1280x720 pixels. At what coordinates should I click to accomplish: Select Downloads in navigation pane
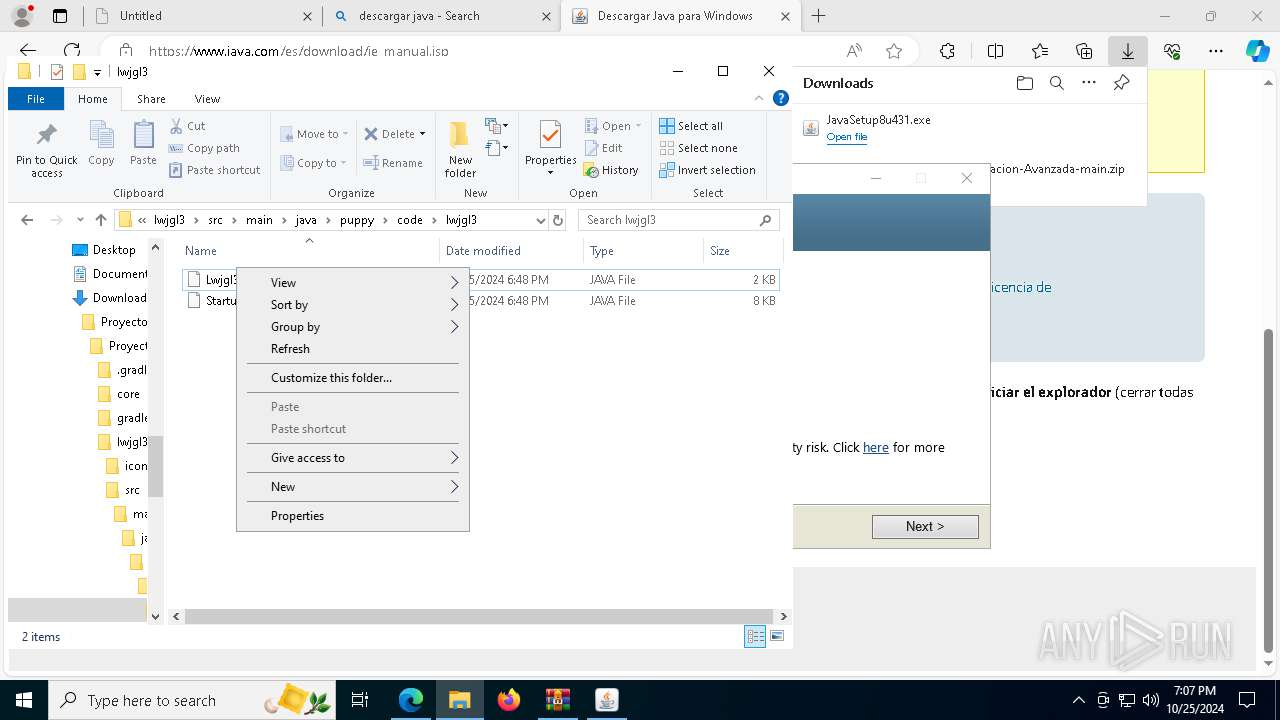pos(110,298)
